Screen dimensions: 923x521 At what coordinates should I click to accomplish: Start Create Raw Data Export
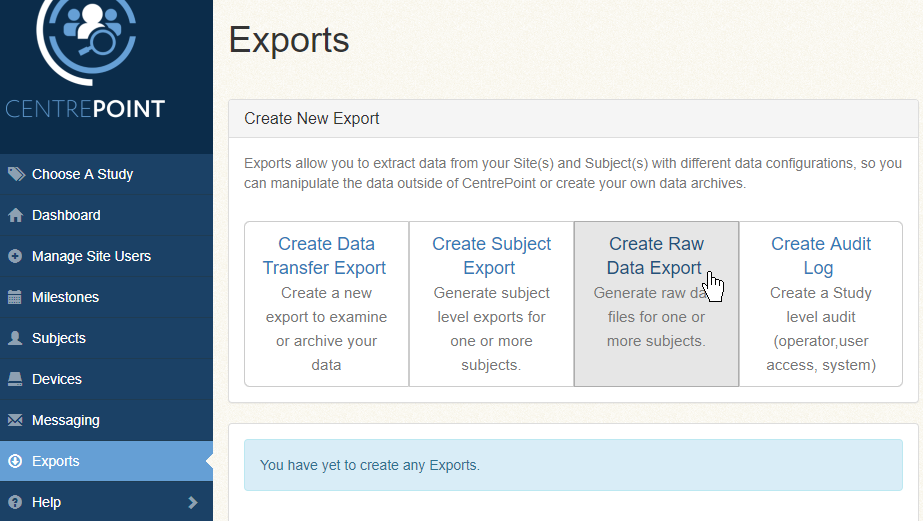656,256
